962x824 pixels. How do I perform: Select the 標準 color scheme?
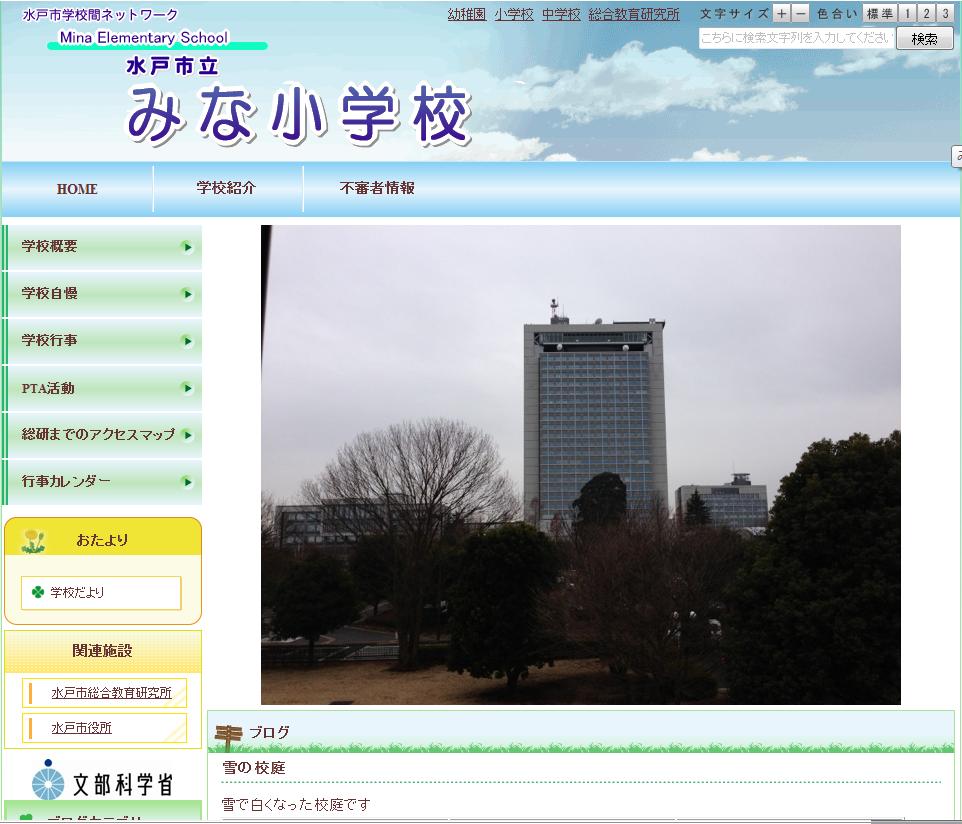[880, 13]
